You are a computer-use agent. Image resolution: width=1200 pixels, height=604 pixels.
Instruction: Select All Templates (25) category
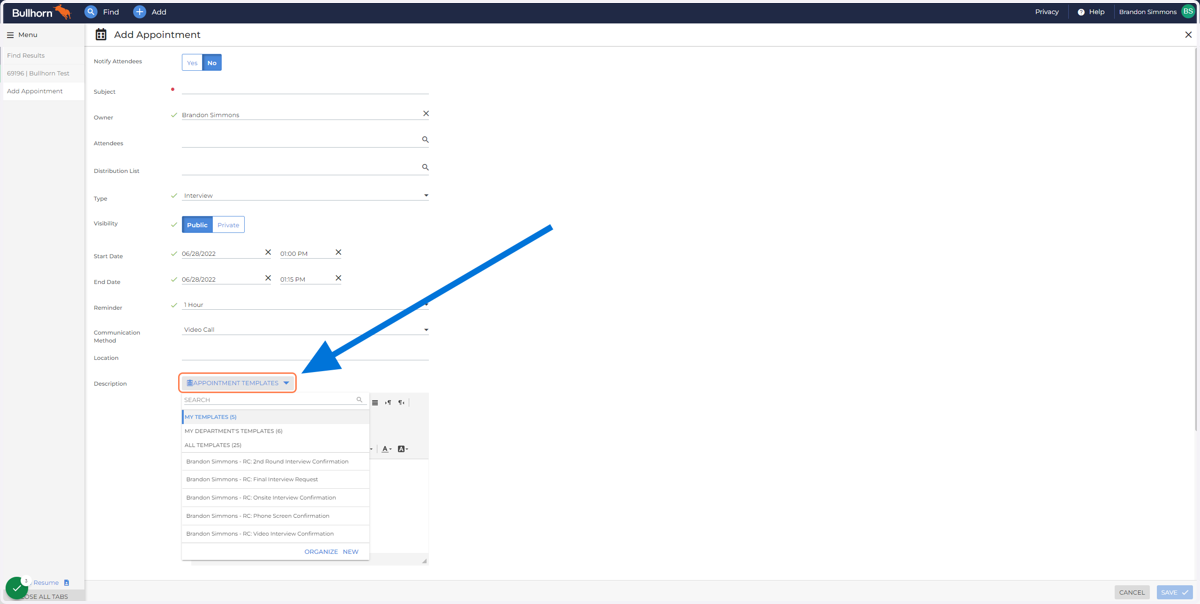[276, 445]
